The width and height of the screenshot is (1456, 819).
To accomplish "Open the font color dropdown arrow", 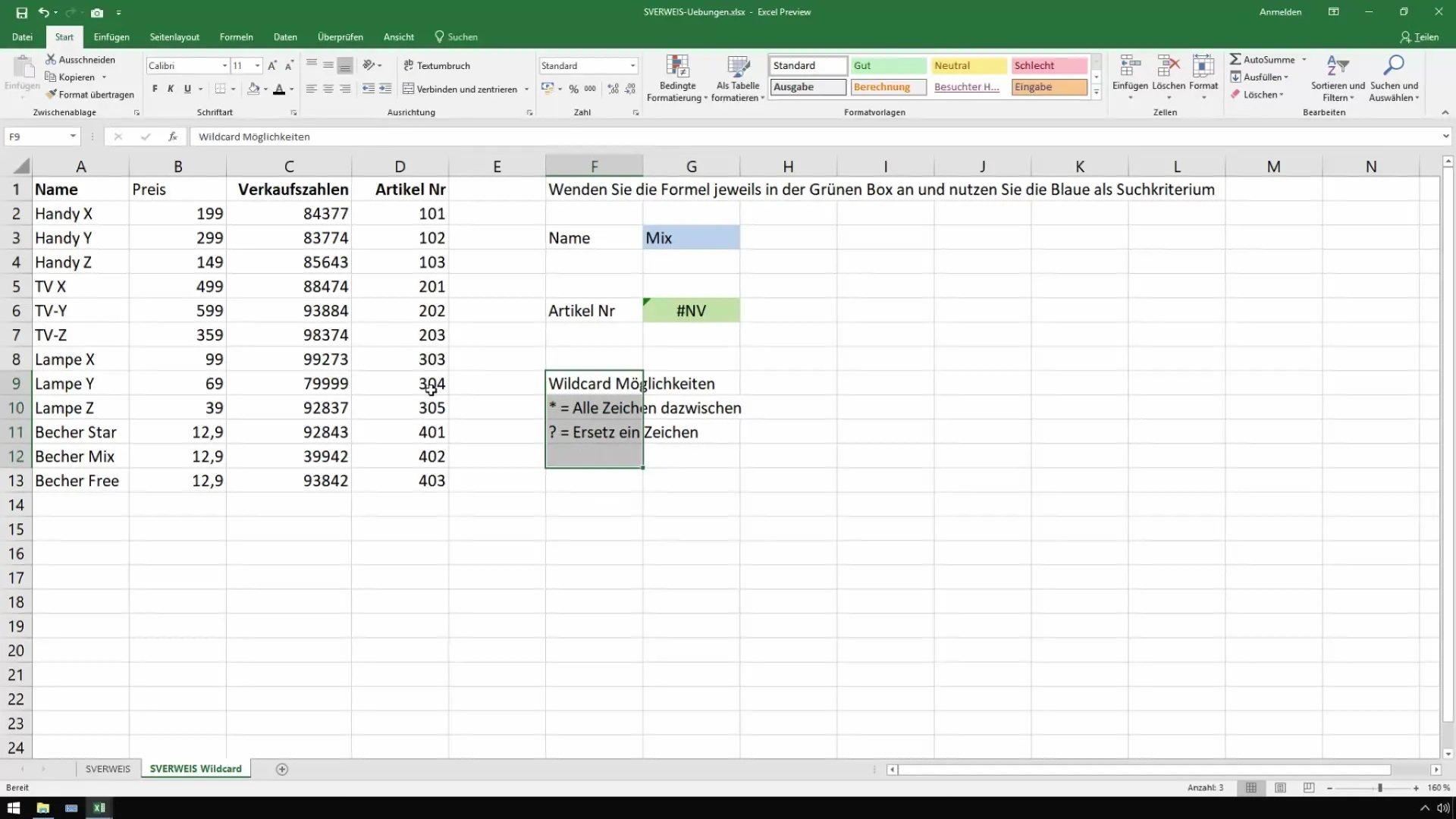I will (x=292, y=89).
